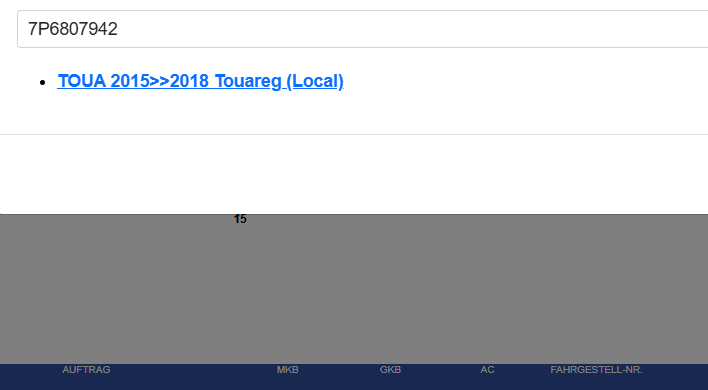Click the FAHRGESTELL-NR. column label

tap(596, 370)
